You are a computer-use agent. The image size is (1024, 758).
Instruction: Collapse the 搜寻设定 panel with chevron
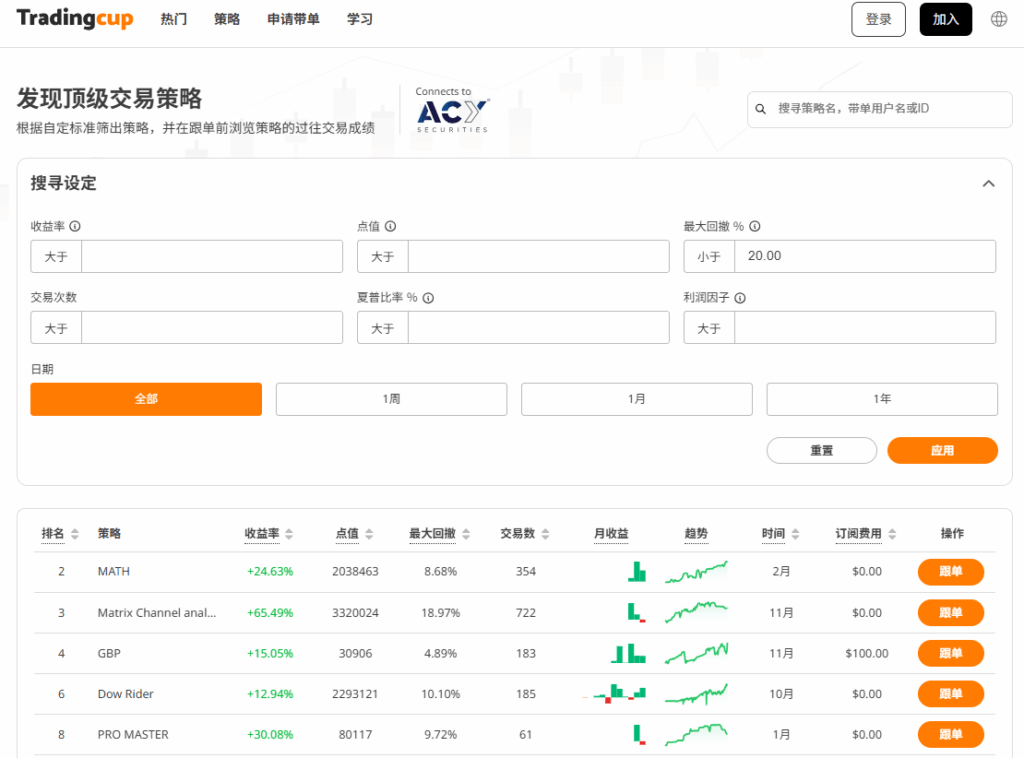[x=988, y=184]
